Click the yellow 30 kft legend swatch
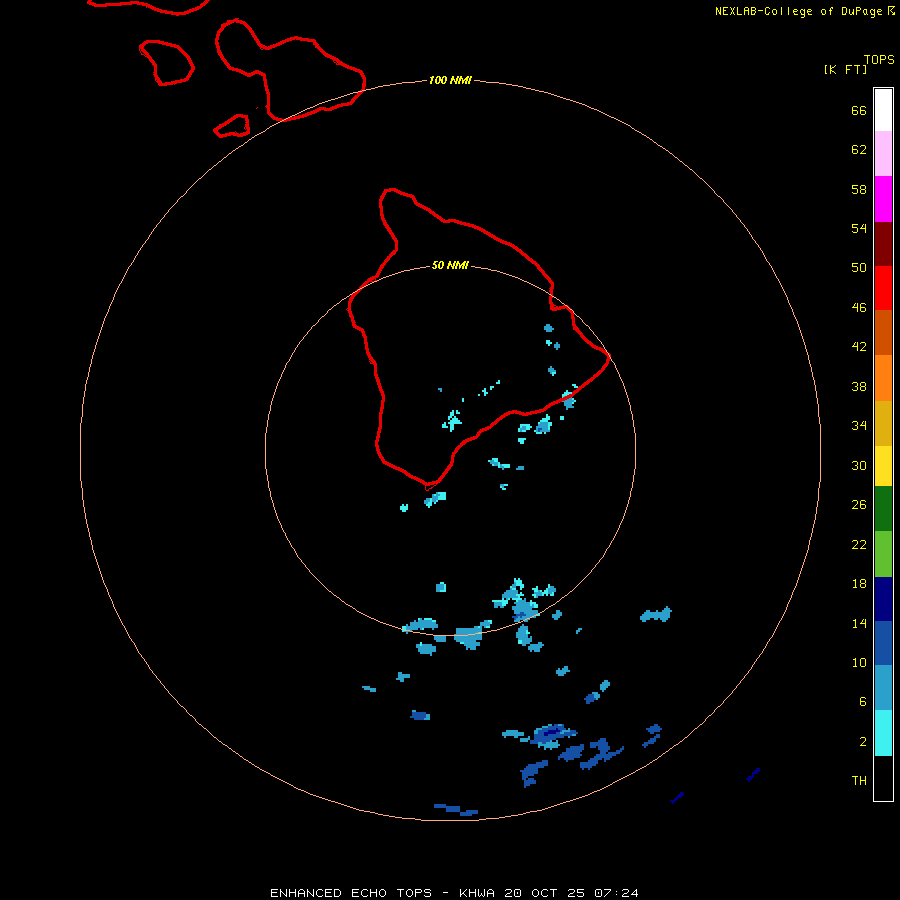 (883, 466)
